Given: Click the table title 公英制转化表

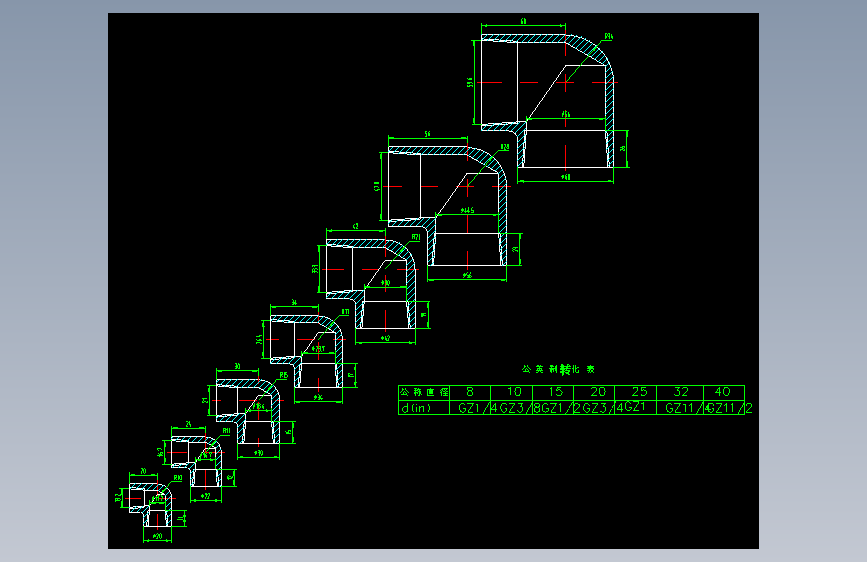Looking at the screenshot, I should [x=558, y=369].
